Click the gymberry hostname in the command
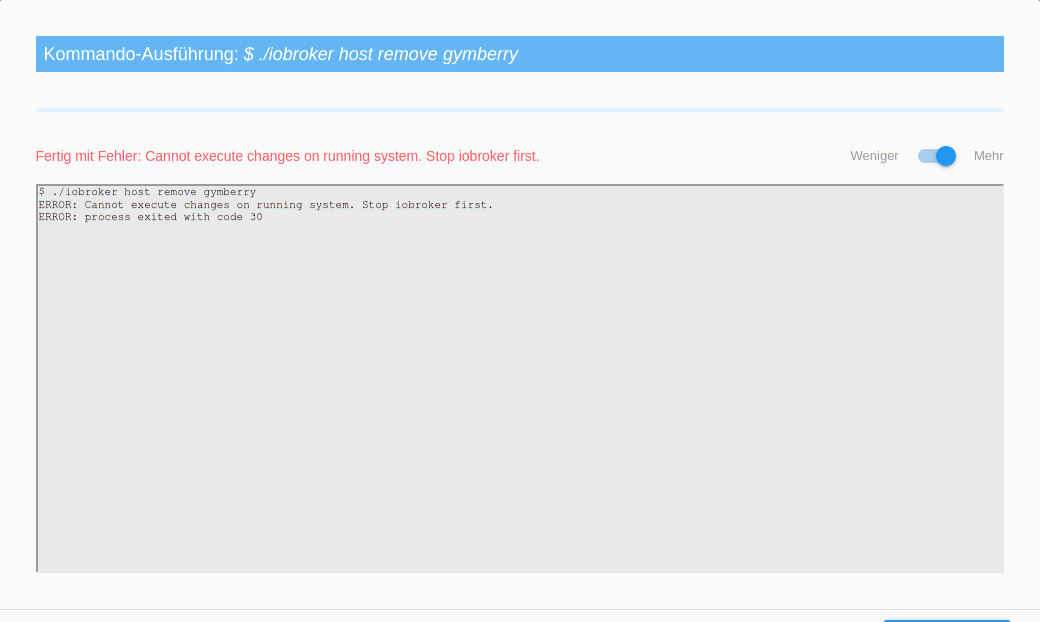Viewport: 1040px width, 622px height. pyautogui.click(x=479, y=54)
